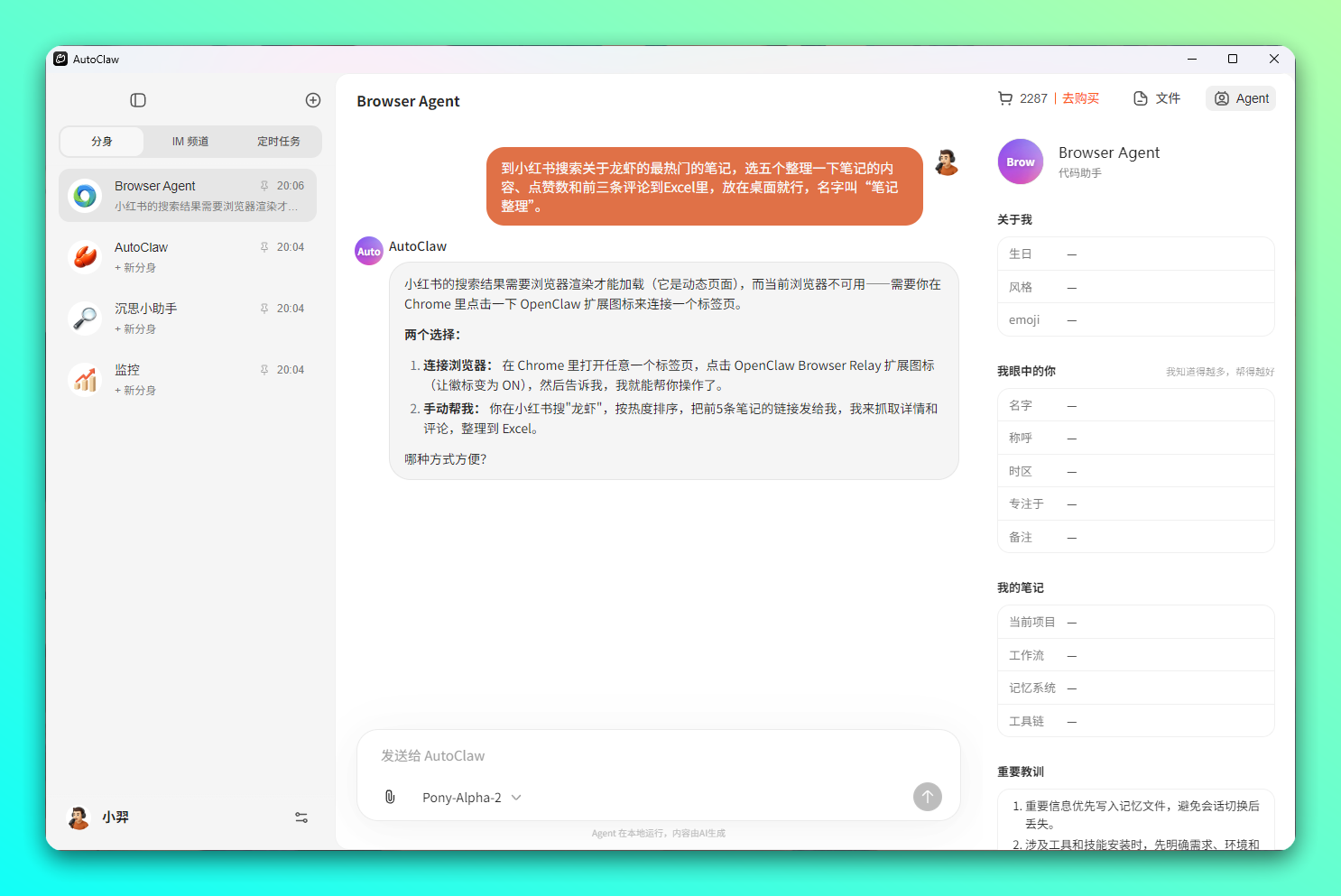Click 哪种方式方便? text in reply

pos(446,459)
